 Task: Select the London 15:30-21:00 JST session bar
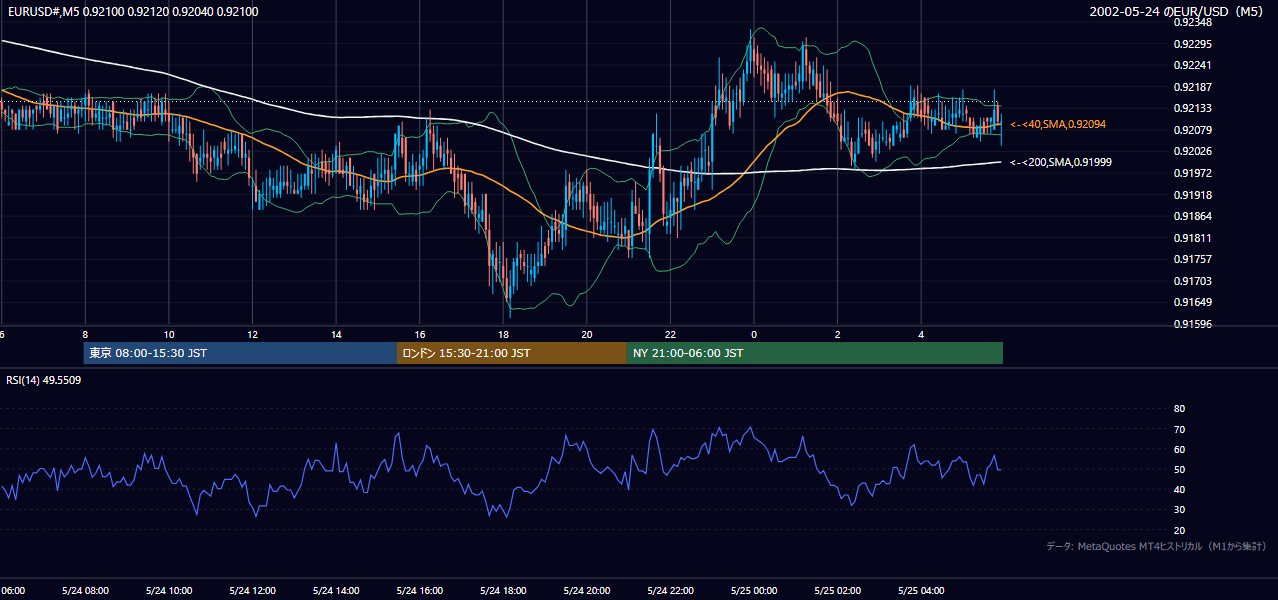(512, 353)
